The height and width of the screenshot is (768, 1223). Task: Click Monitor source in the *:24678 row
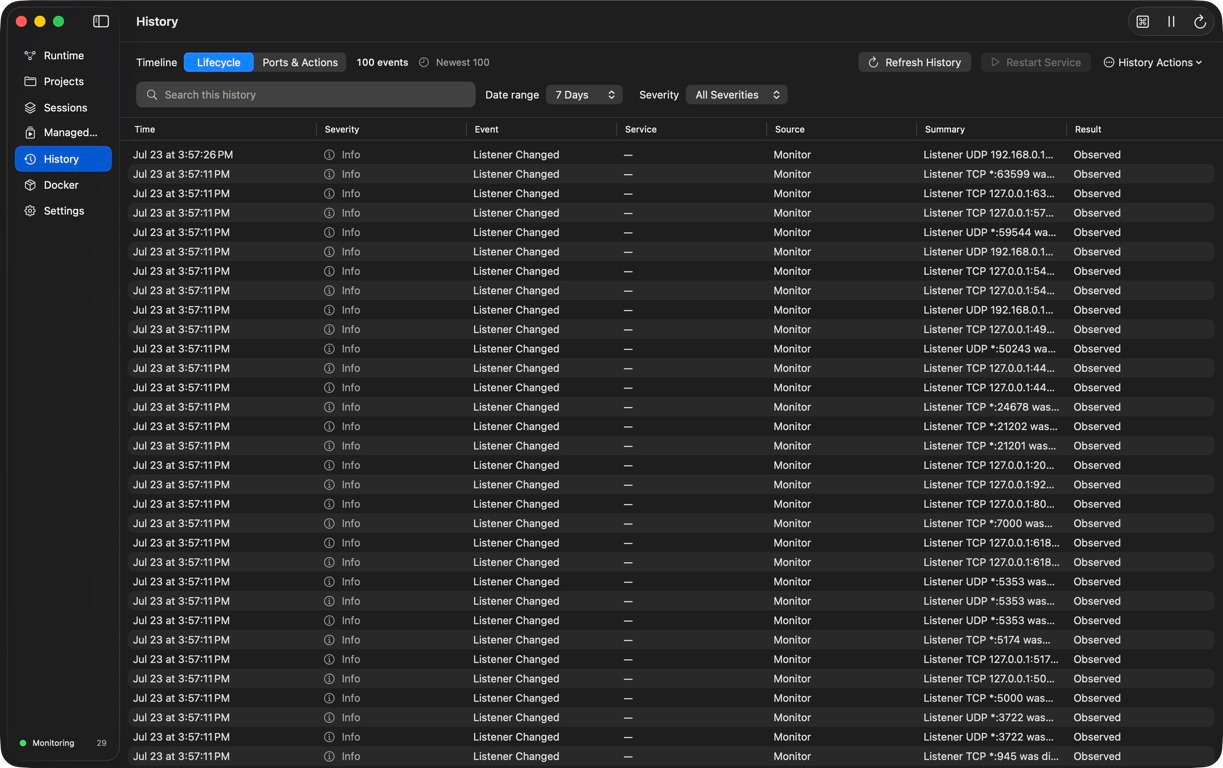click(792, 407)
